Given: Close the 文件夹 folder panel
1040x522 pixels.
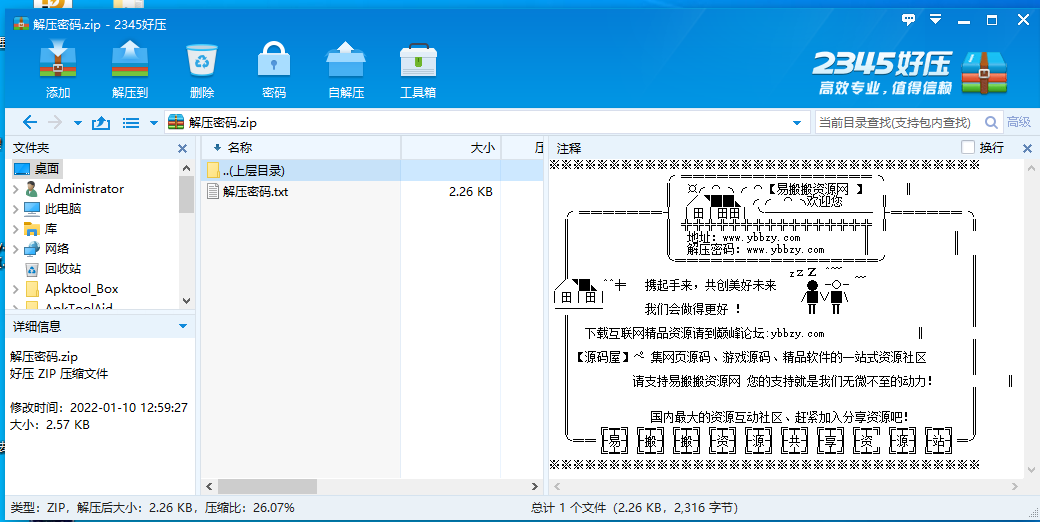Looking at the screenshot, I should pyautogui.click(x=182, y=149).
